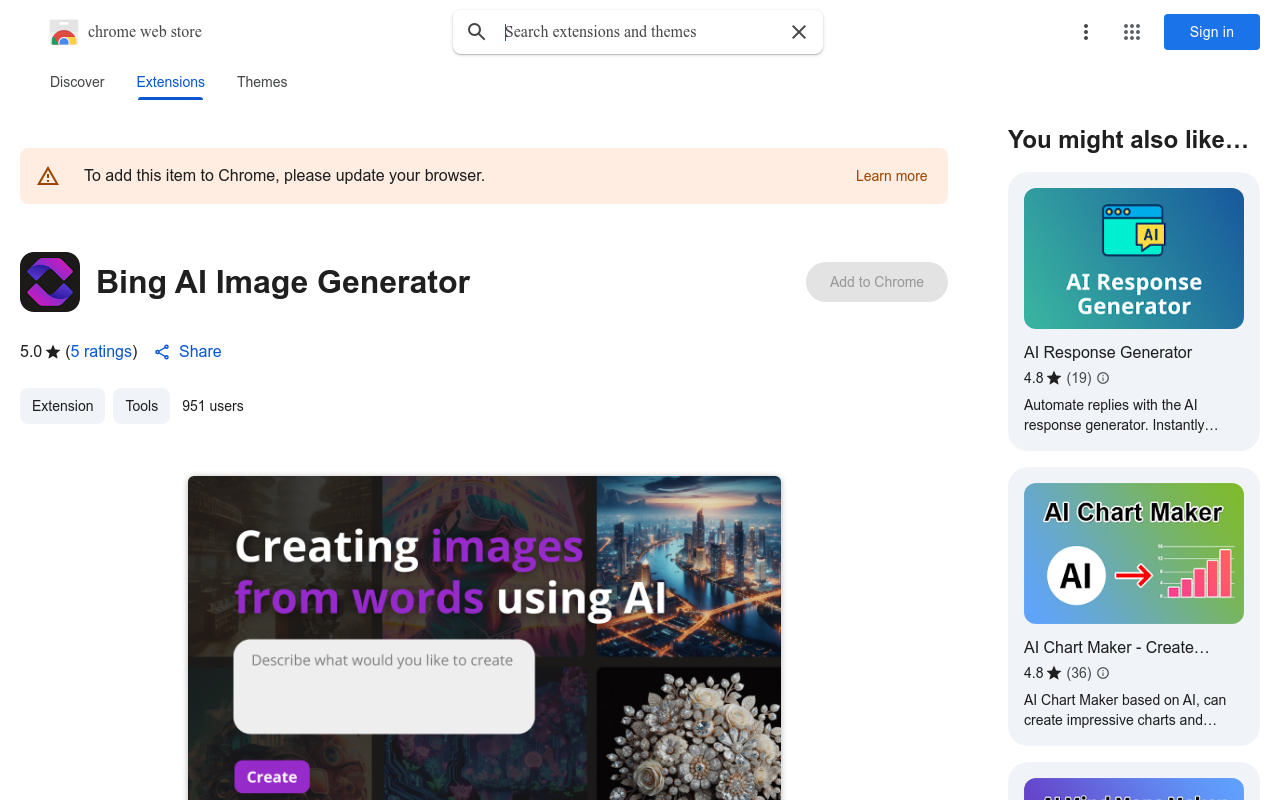Click the 951 users text
The image size is (1280, 800).
(213, 406)
